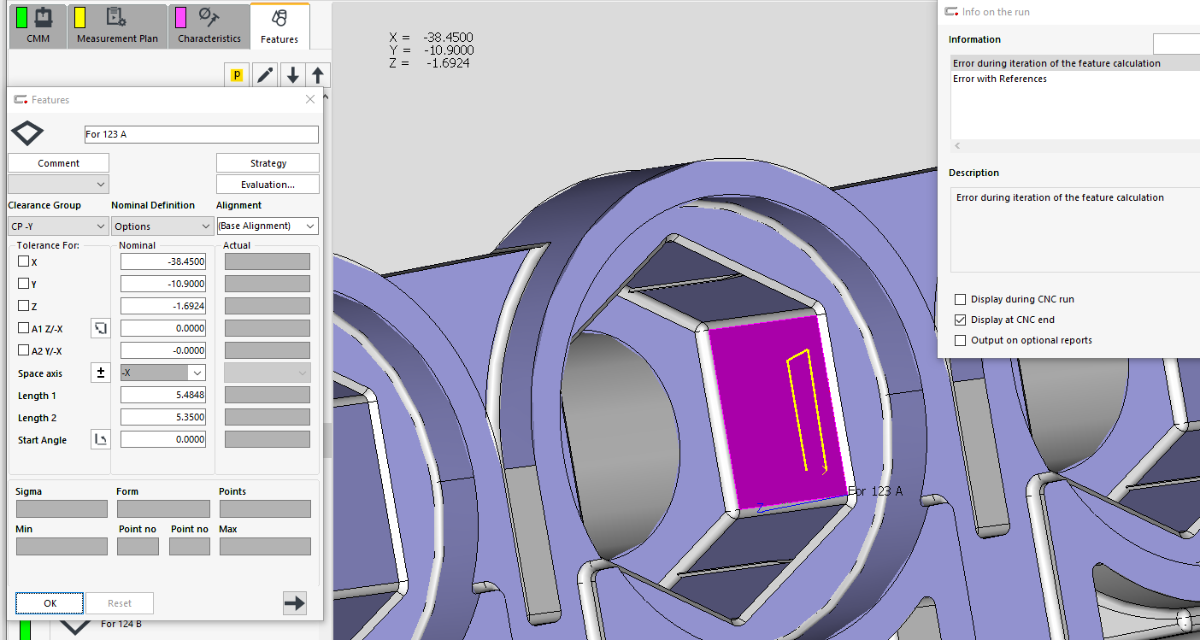1200x640 pixels.
Task: Click the move down arrow icon
Action: tap(292, 75)
